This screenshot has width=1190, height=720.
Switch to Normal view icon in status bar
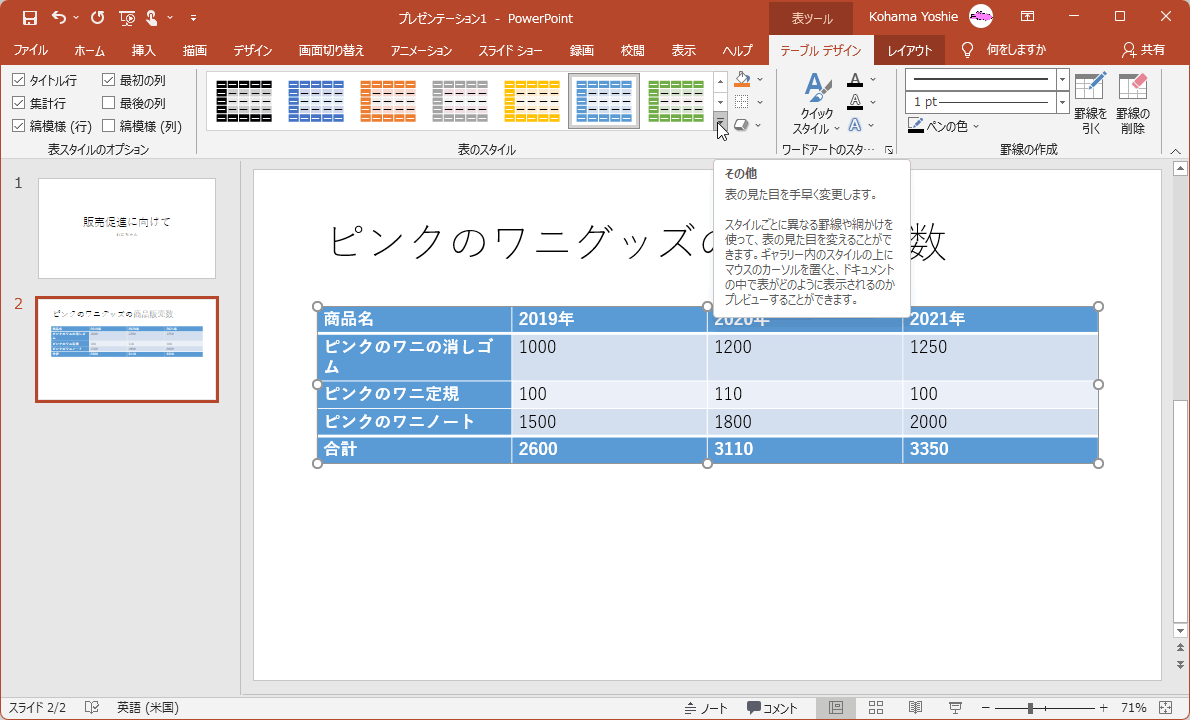click(x=836, y=707)
